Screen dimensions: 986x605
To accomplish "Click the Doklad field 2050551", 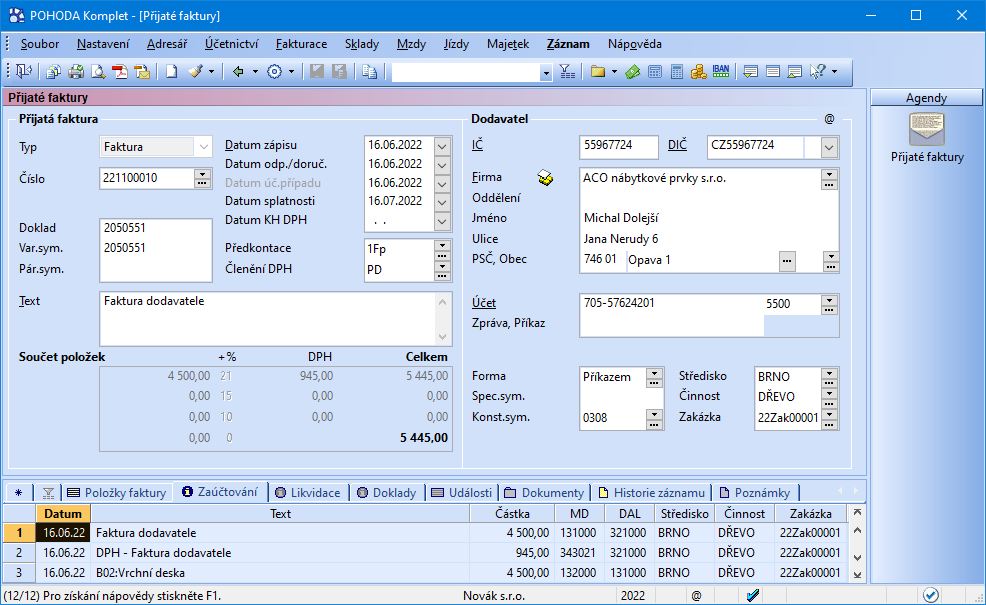I will click(155, 228).
